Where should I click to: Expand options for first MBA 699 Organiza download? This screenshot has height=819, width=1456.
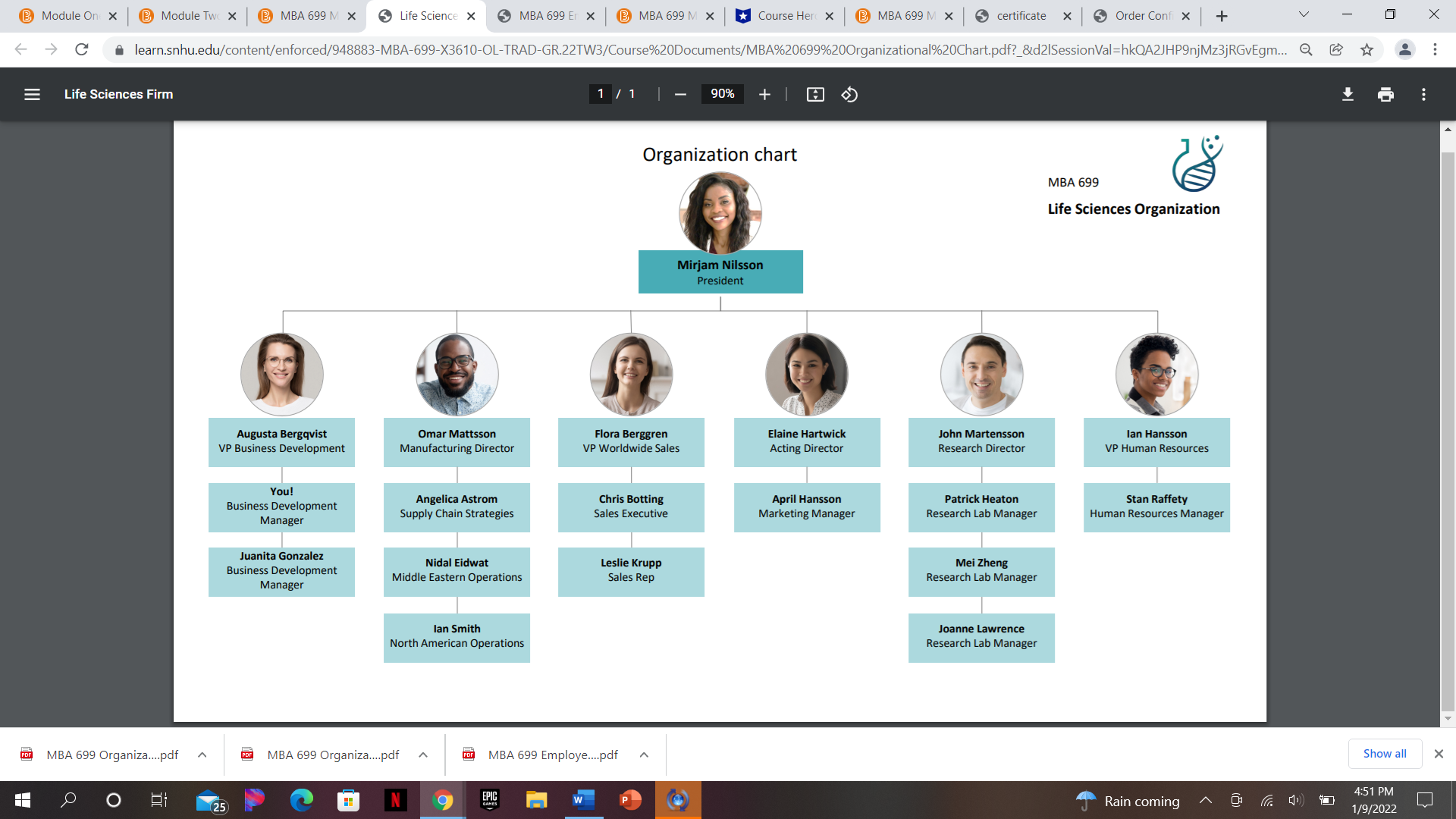(x=202, y=755)
